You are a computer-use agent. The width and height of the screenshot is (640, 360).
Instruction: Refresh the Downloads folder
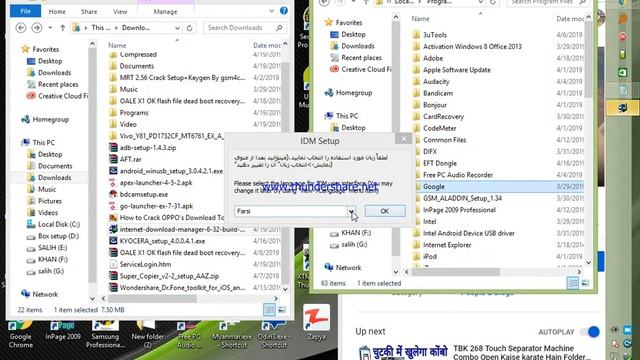coord(189,28)
